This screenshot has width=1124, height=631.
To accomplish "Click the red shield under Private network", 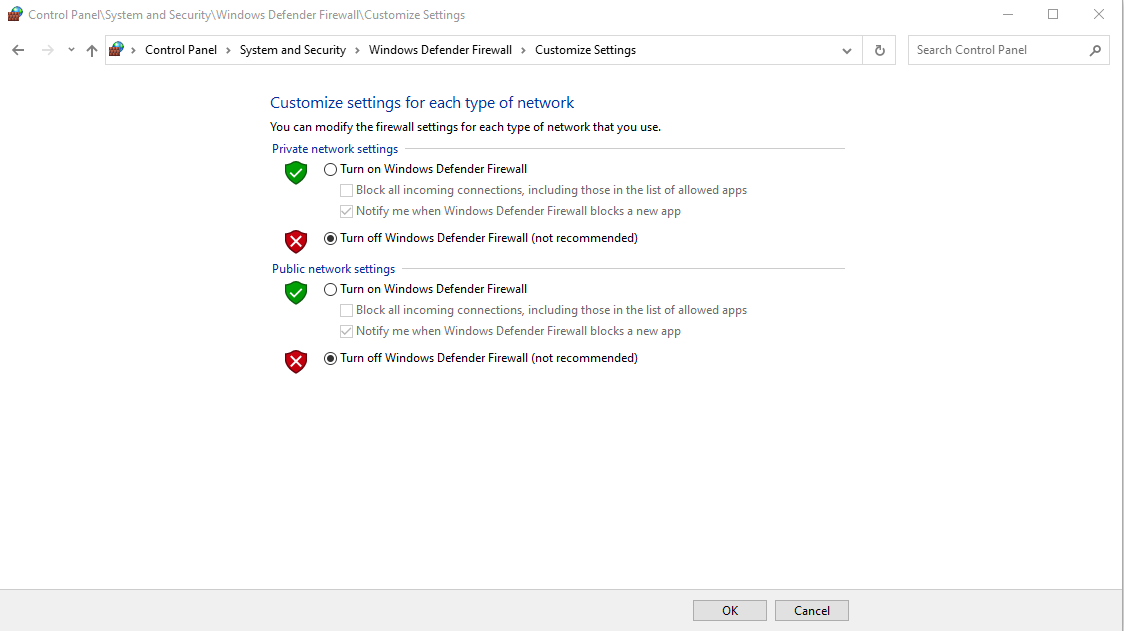I will click(296, 241).
